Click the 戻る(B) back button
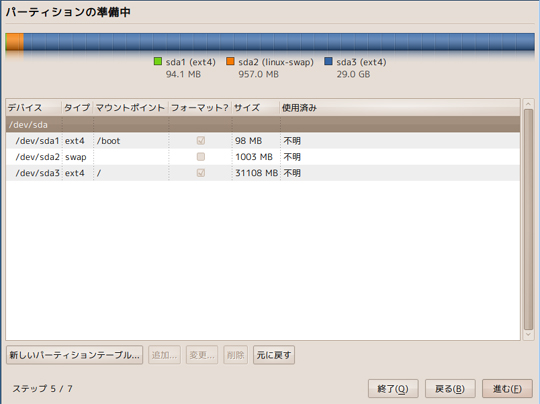540x404 pixels. (450, 389)
